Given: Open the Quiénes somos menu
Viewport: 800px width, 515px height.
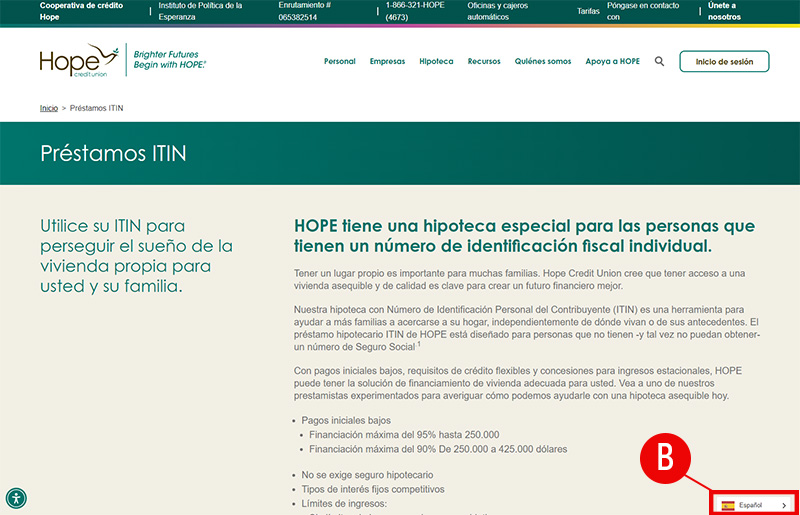Looking at the screenshot, I should tap(543, 61).
